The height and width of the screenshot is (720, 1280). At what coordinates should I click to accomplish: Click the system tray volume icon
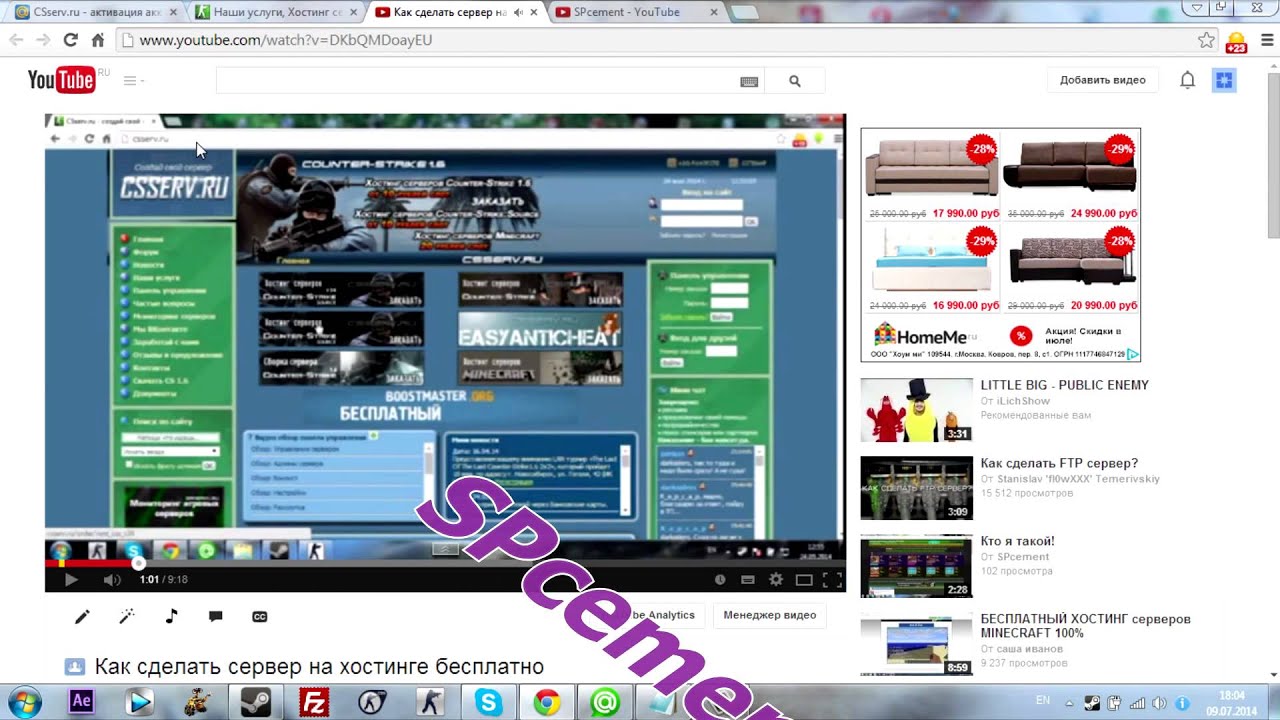(x=1159, y=703)
